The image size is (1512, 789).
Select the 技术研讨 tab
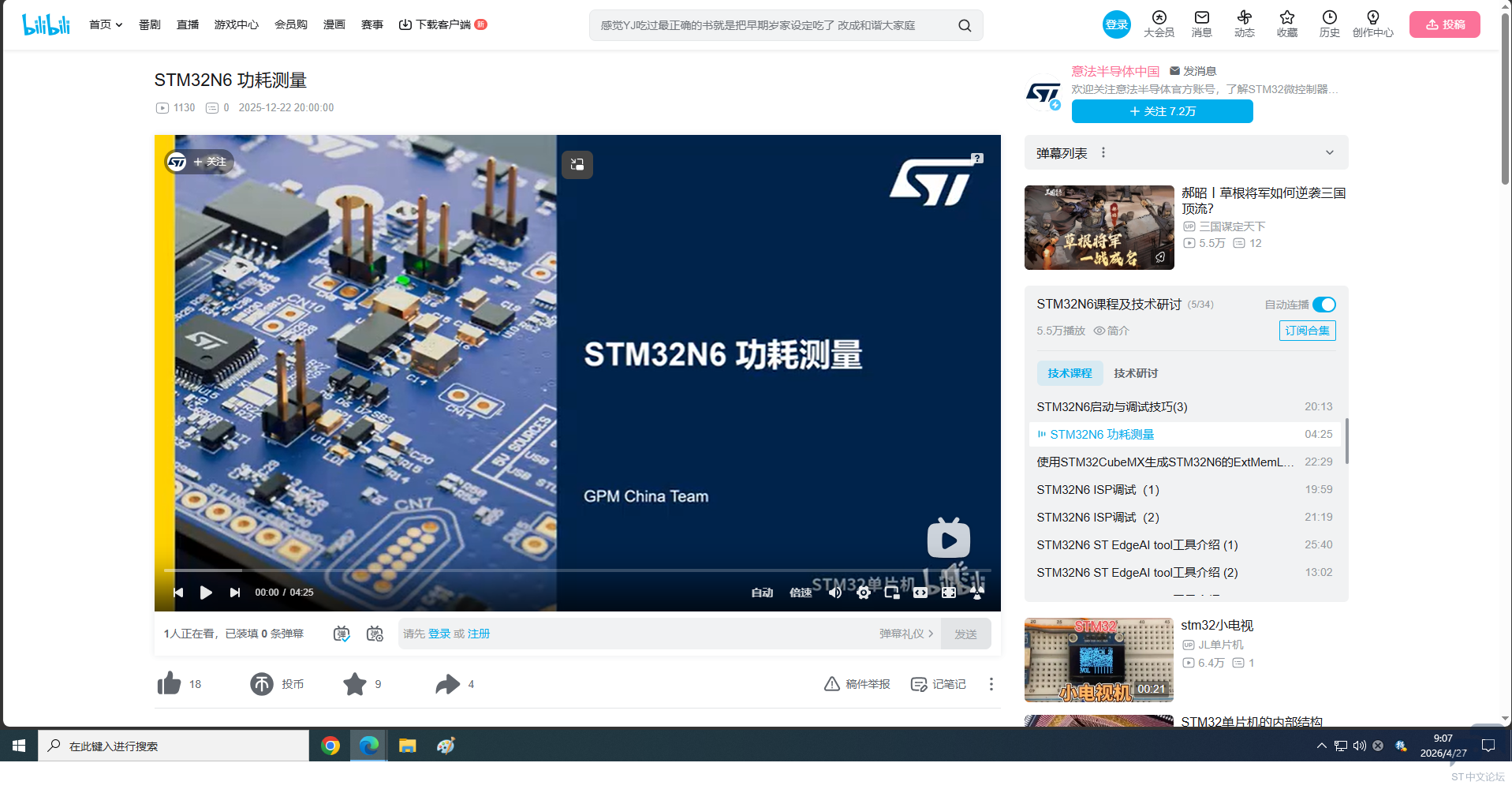tap(1136, 373)
